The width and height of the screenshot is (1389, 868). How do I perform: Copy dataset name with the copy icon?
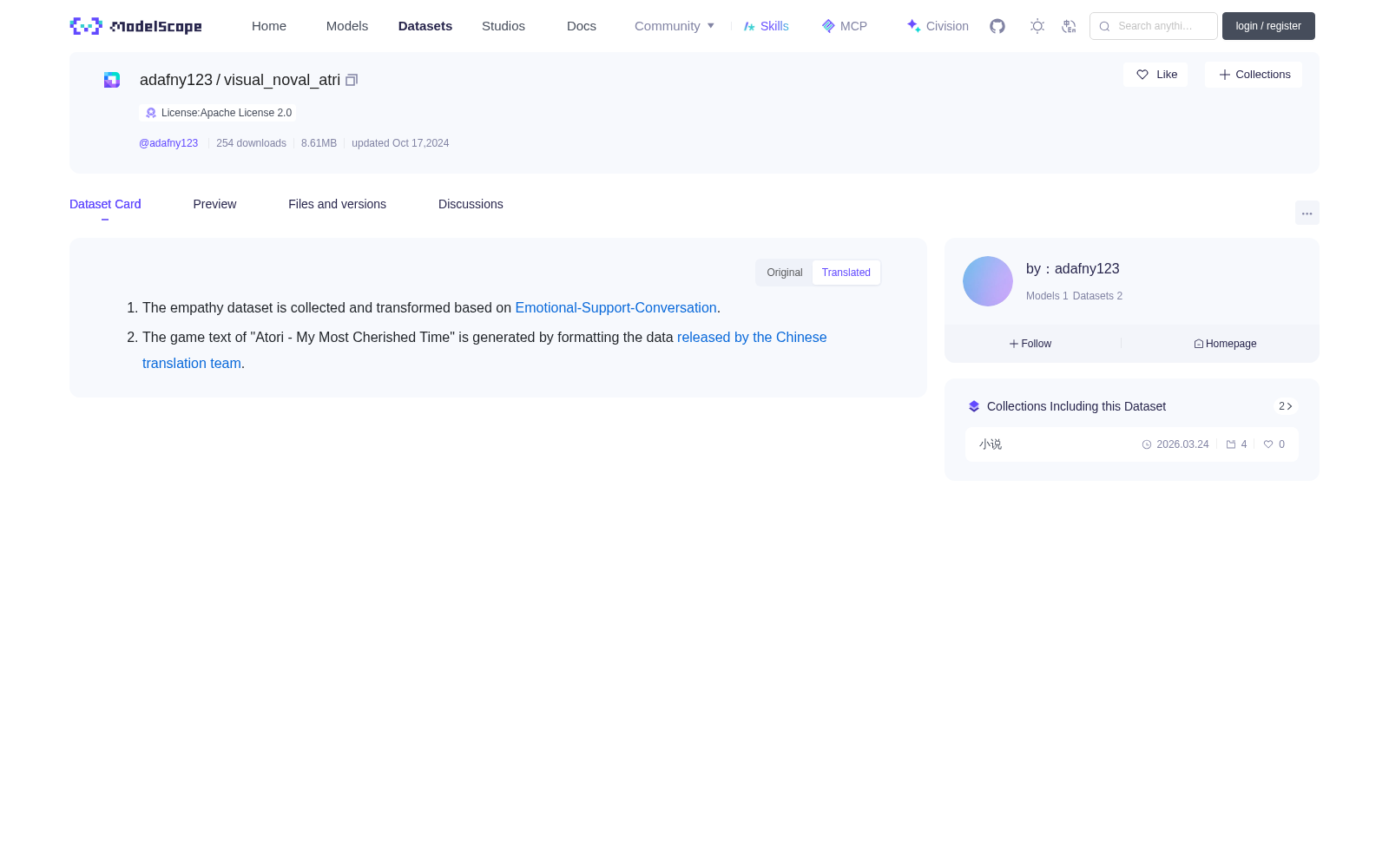pyautogui.click(x=352, y=80)
